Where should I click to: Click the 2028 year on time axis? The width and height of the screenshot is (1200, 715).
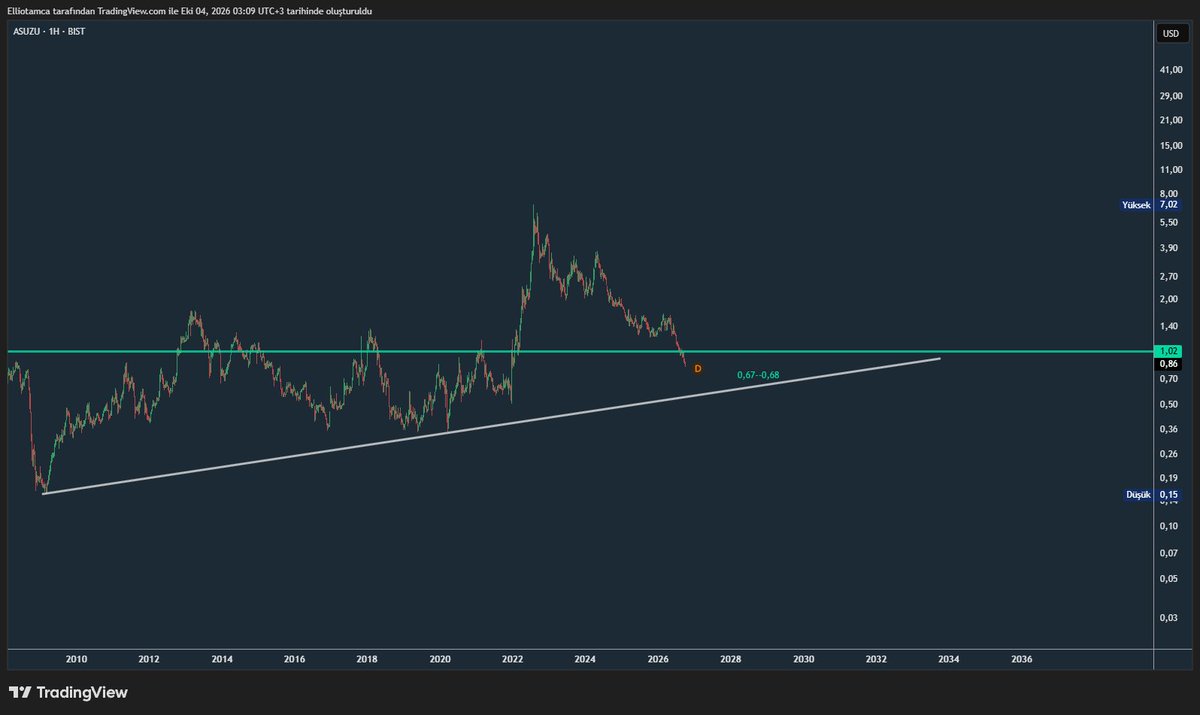tap(731, 659)
